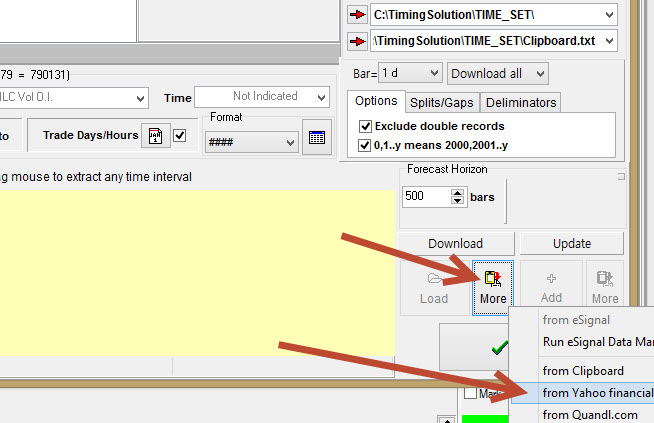This screenshot has width=654, height=423.
Task: Uncheck Exclude double records
Action: [365, 126]
